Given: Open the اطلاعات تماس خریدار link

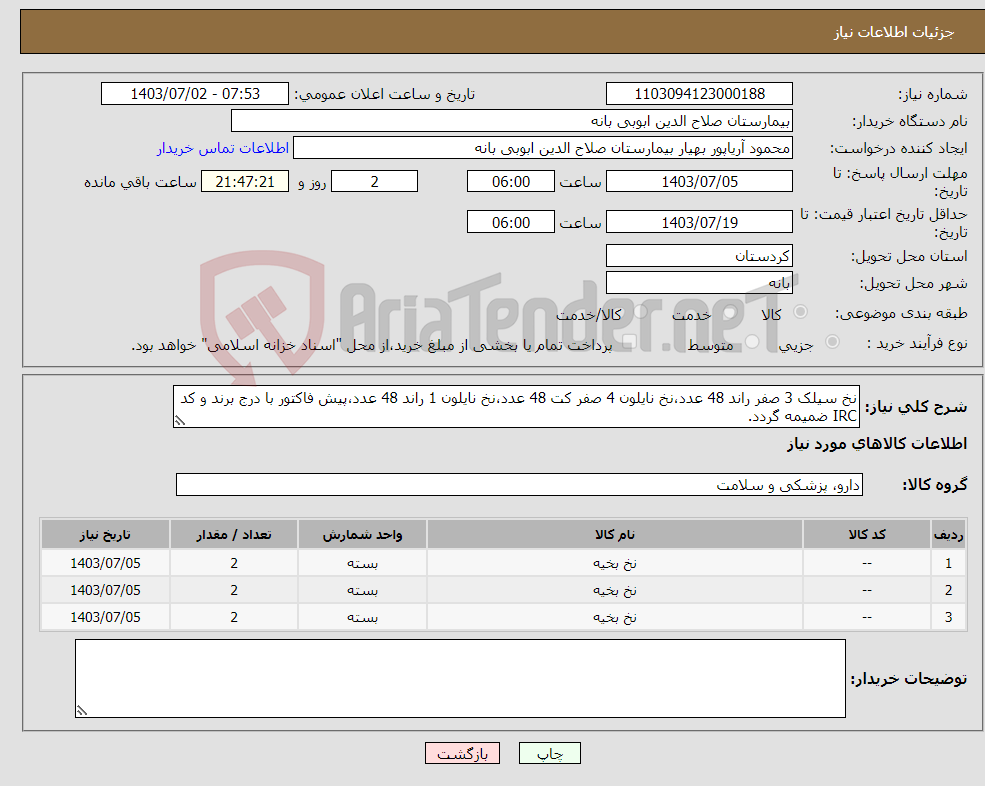Looking at the screenshot, I should [x=222, y=148].
